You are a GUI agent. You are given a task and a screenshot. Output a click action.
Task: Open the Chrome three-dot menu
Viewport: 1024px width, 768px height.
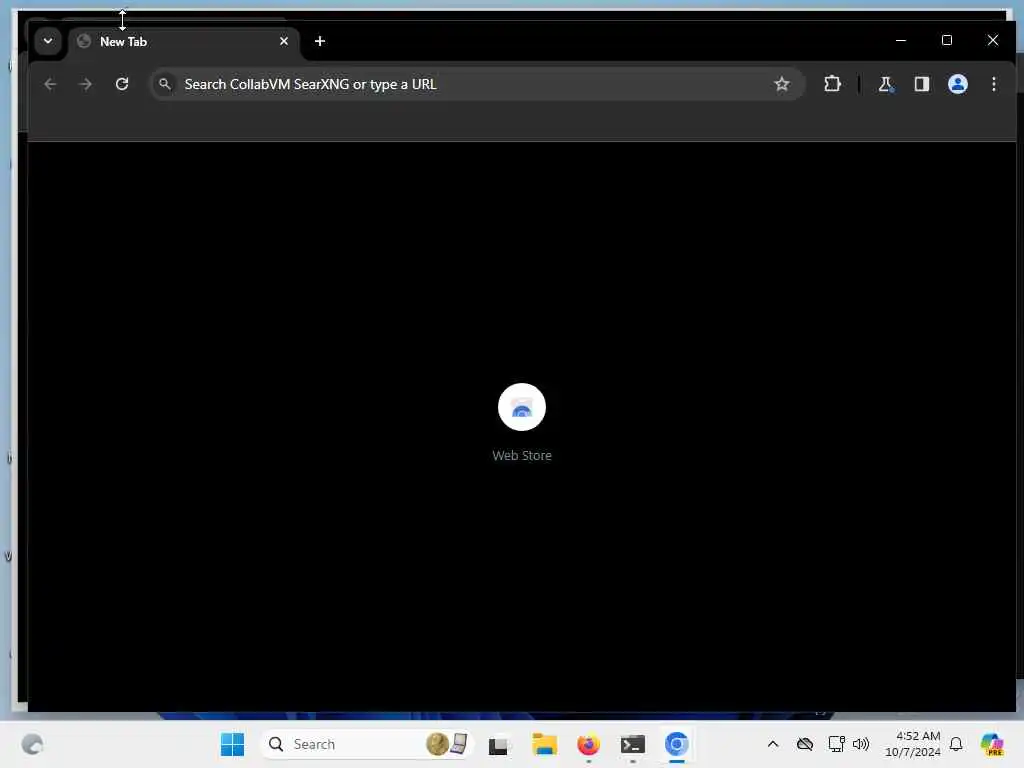[x=993, y=84]
